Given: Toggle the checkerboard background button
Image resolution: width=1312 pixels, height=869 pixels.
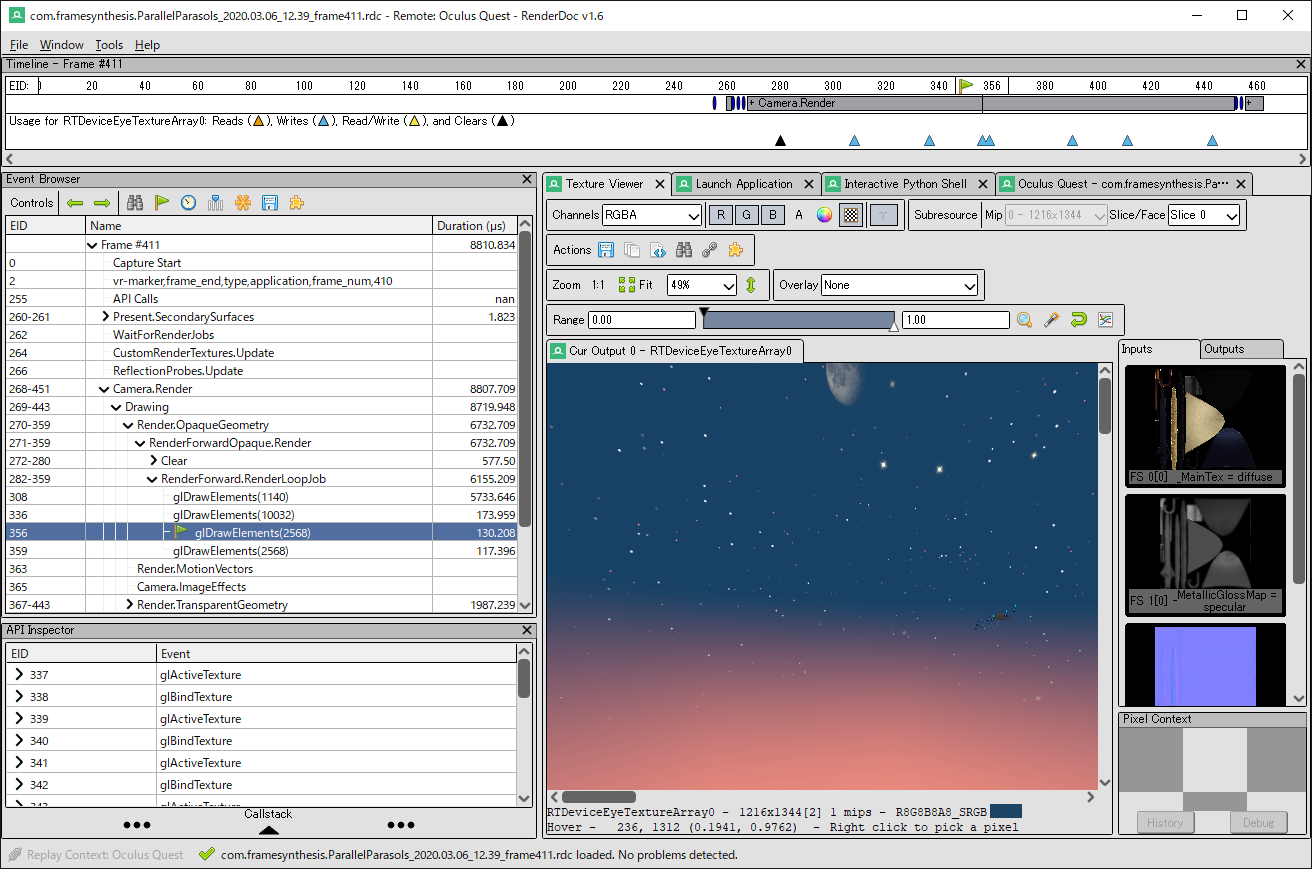Looking at the screenshot, I should tap(851, 215).
